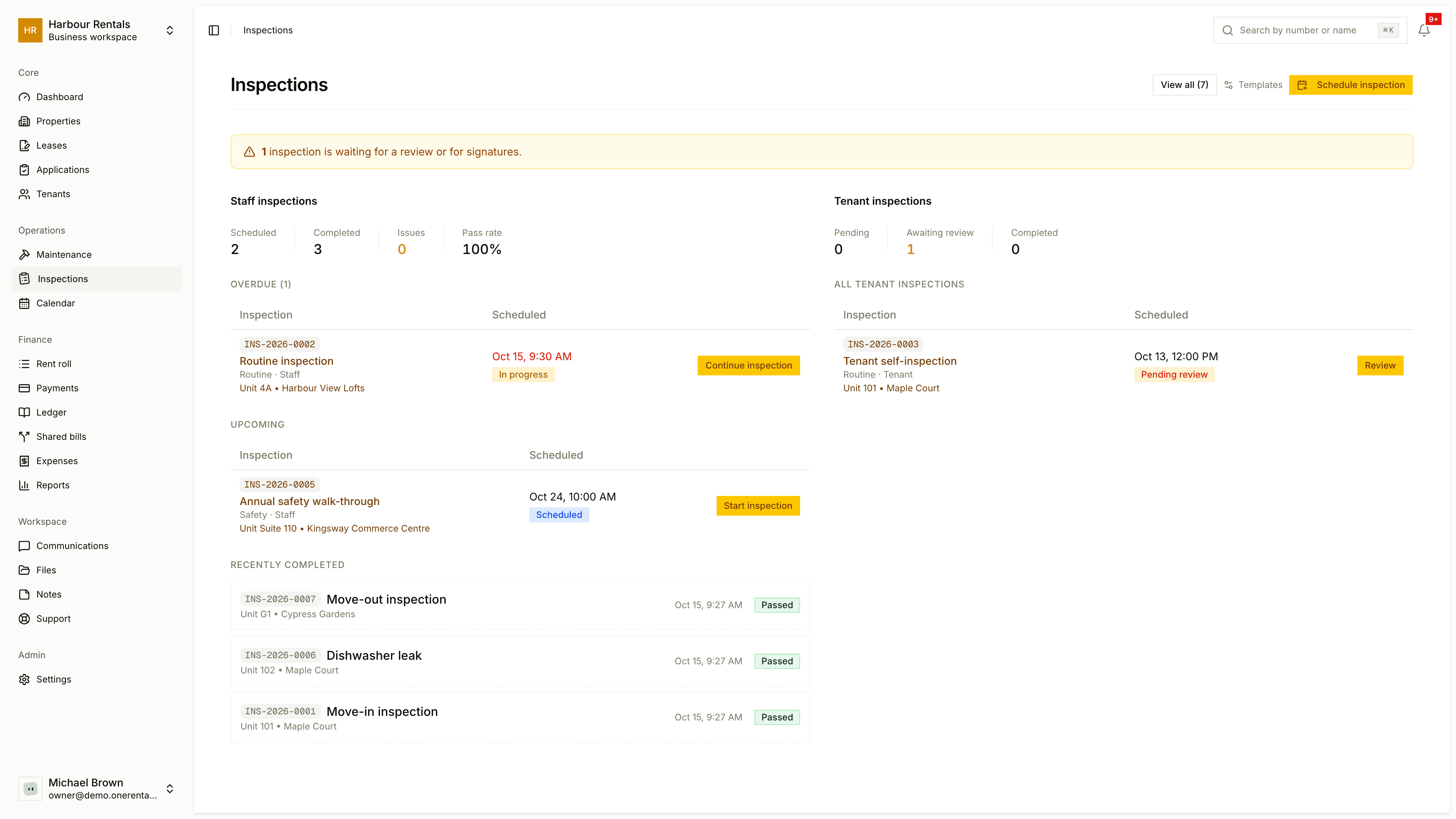Click the Reports chart icon

(24, 485)
